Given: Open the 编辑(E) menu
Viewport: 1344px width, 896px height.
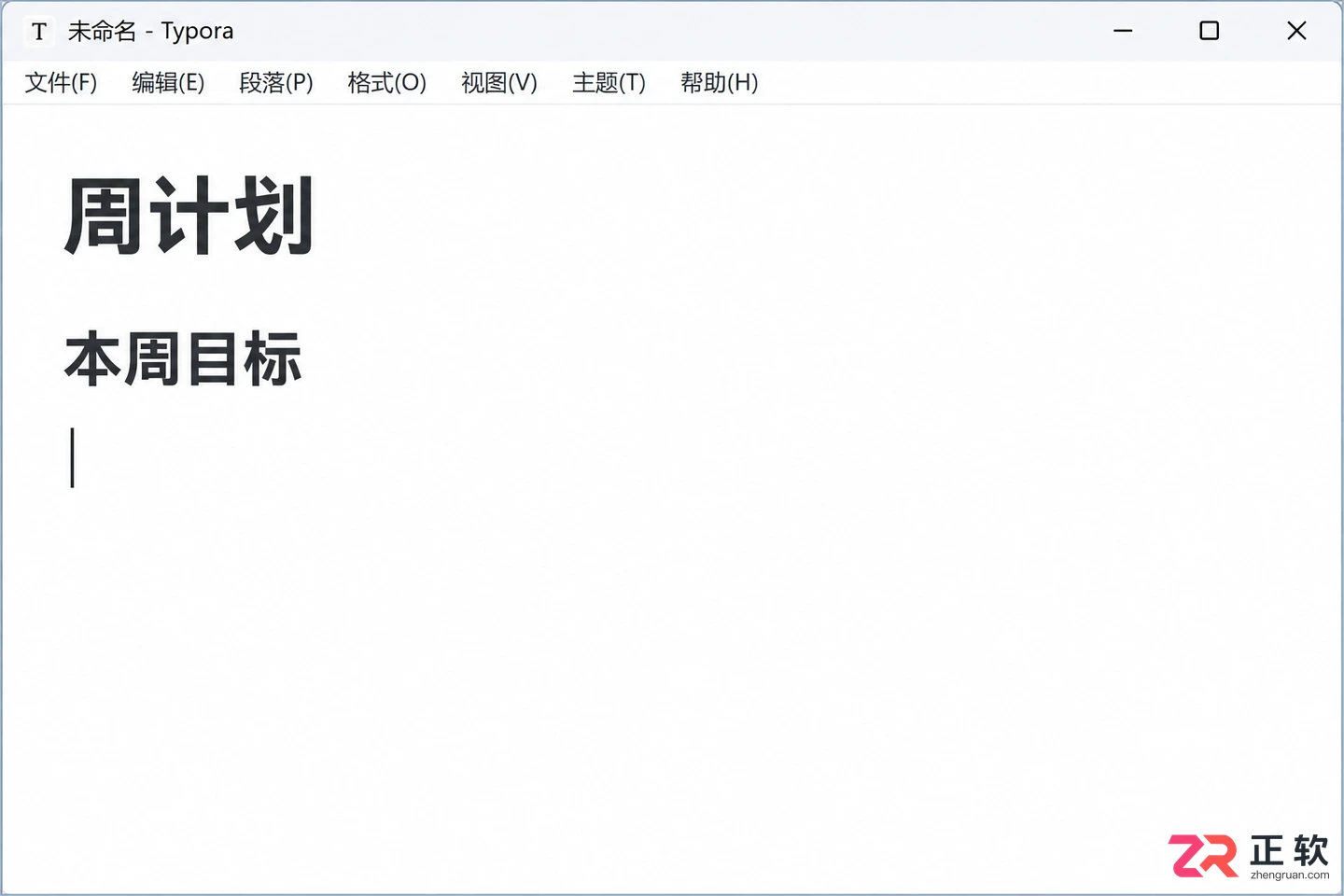Looking at the screenshot, I should pyautogui.click(x=168, y=83).
